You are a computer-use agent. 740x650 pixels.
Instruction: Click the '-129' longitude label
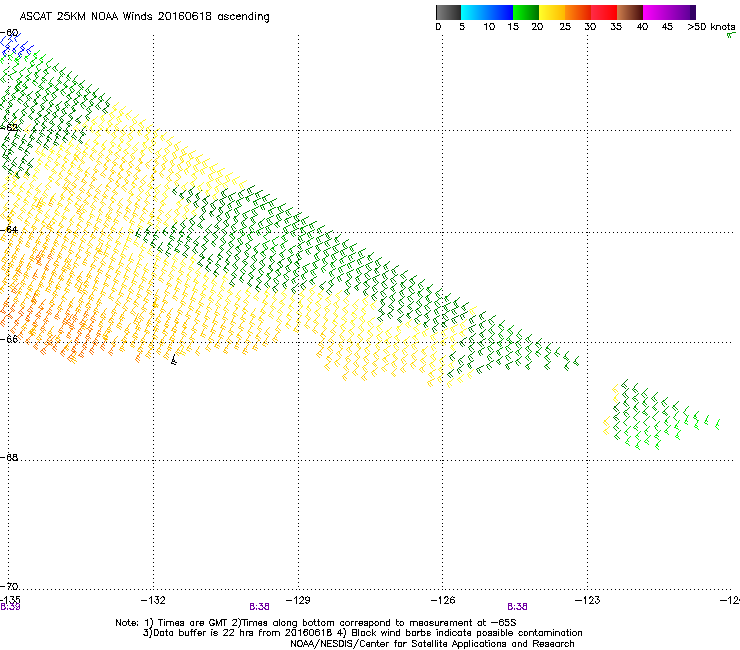coord(298,600)
